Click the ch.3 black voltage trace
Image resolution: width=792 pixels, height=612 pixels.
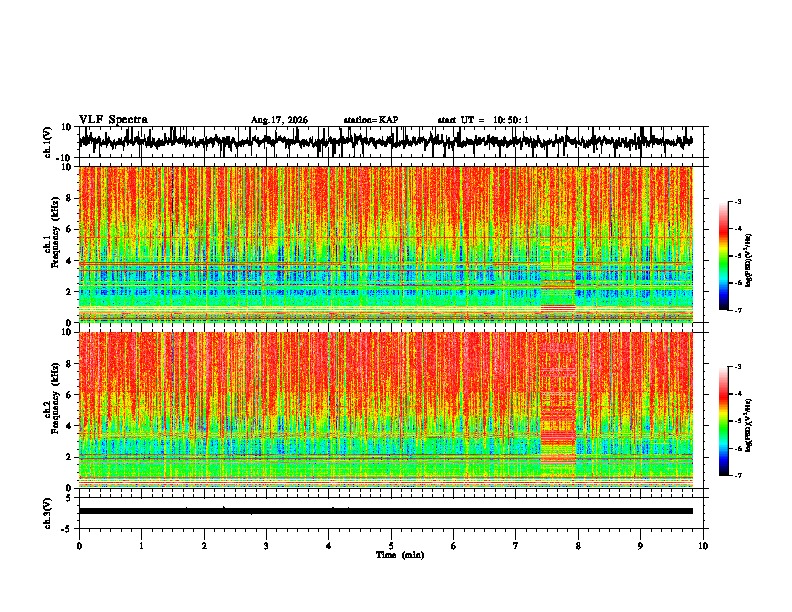click(x=386, y=511)
